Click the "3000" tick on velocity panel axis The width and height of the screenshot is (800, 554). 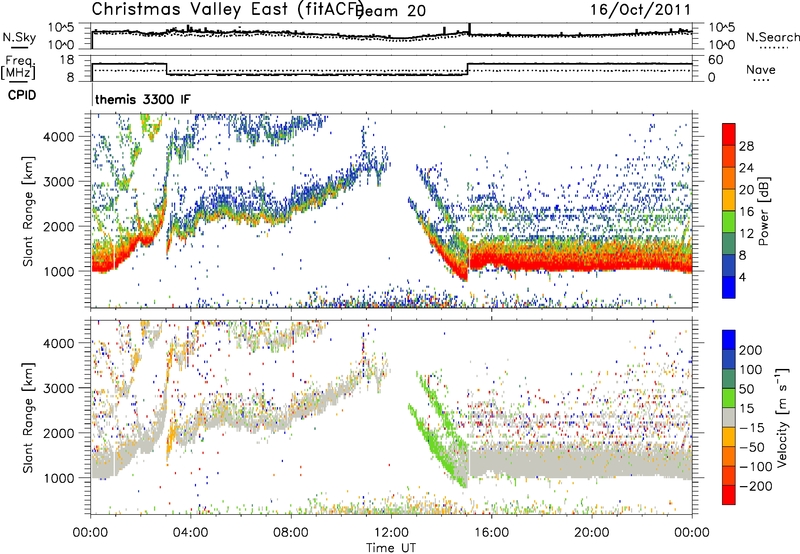pyautogui.click(x=58, y=388)
